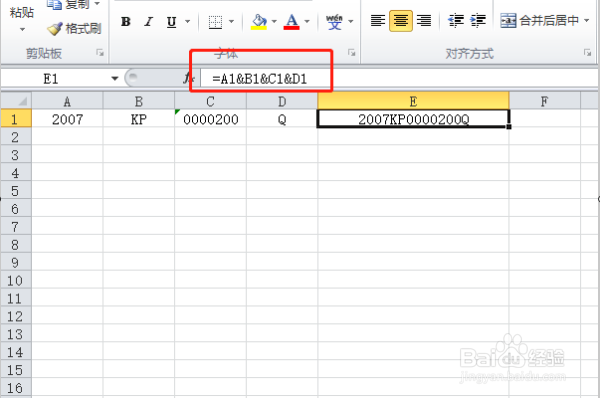Open underline style dropdown arrow

[188, 21]
